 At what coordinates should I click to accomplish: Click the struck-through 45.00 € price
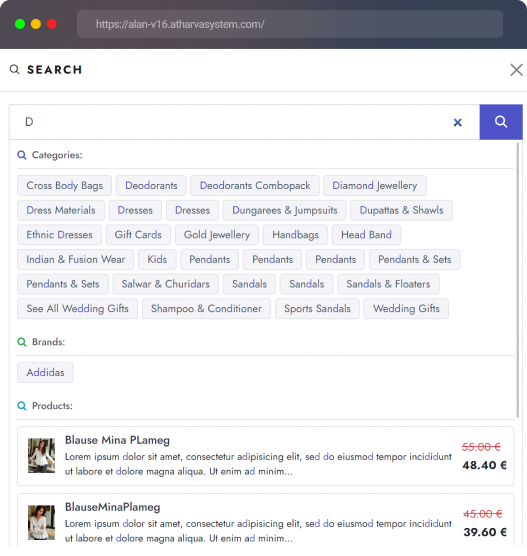(x=483, y=514)
